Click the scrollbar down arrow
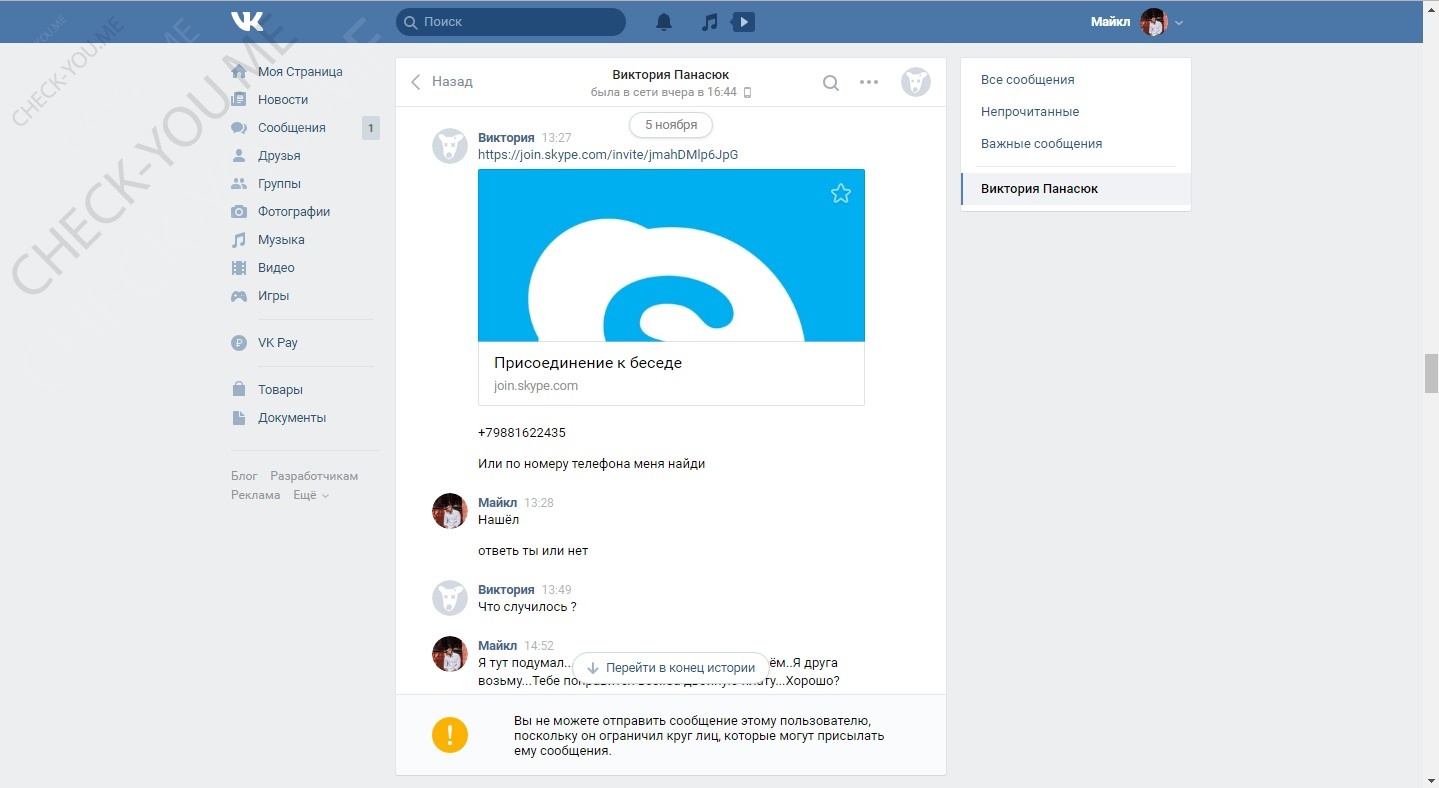1439x788 pixels. coord(1431,779)
